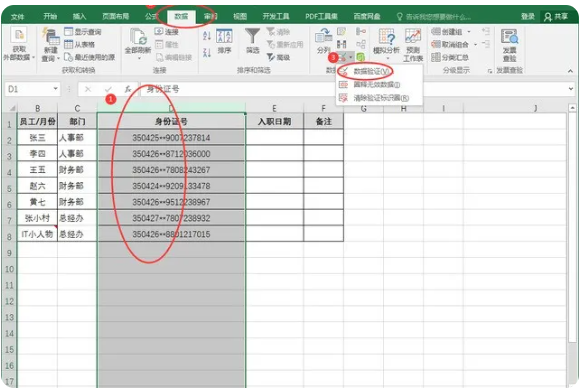Click the formula bar cancel X button
Screen dimensions: 582x392
pos(88,89)
